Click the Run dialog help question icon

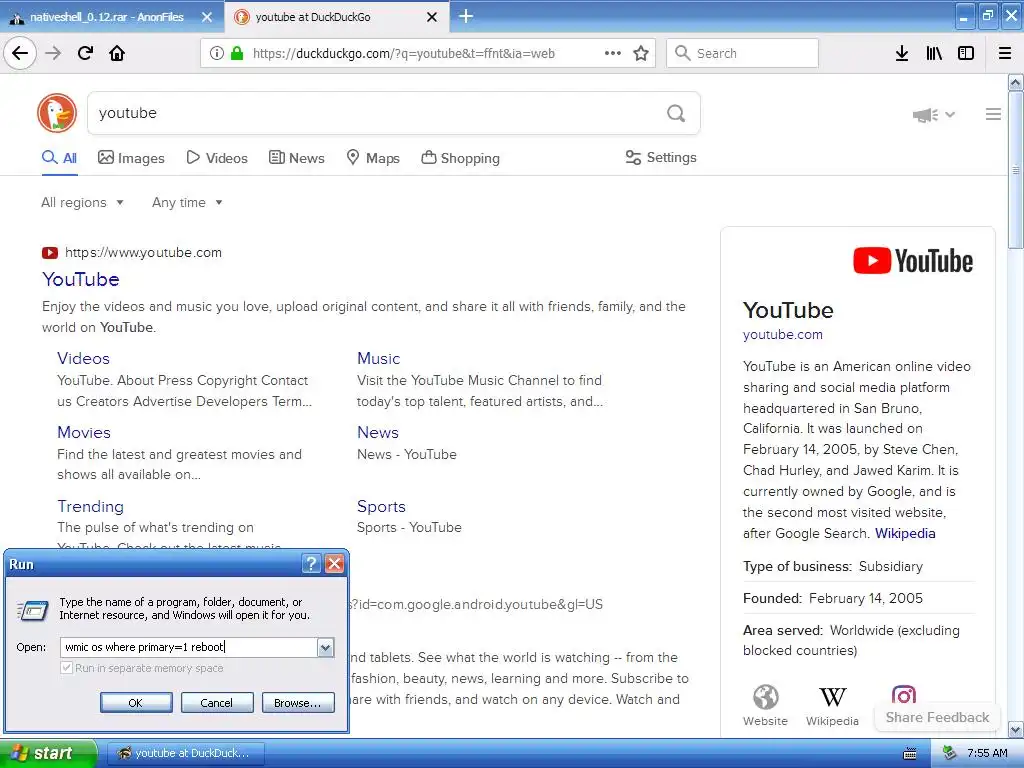coord(312,564)
